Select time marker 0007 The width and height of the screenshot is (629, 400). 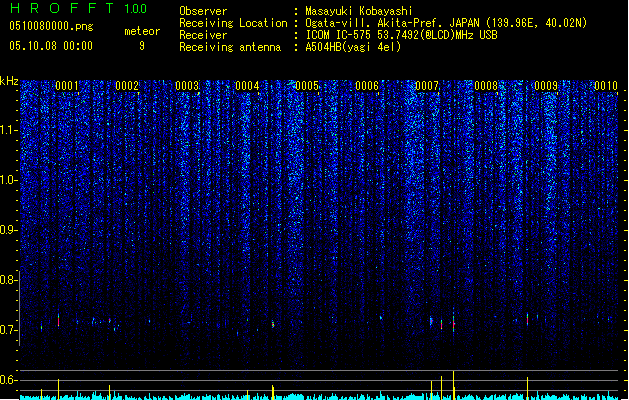point(427,85)
